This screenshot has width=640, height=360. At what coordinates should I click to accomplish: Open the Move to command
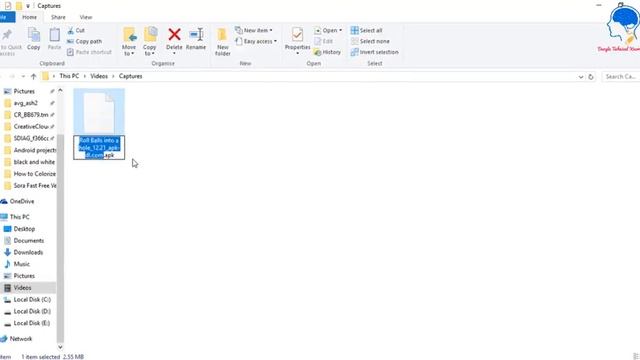(129, 41)
